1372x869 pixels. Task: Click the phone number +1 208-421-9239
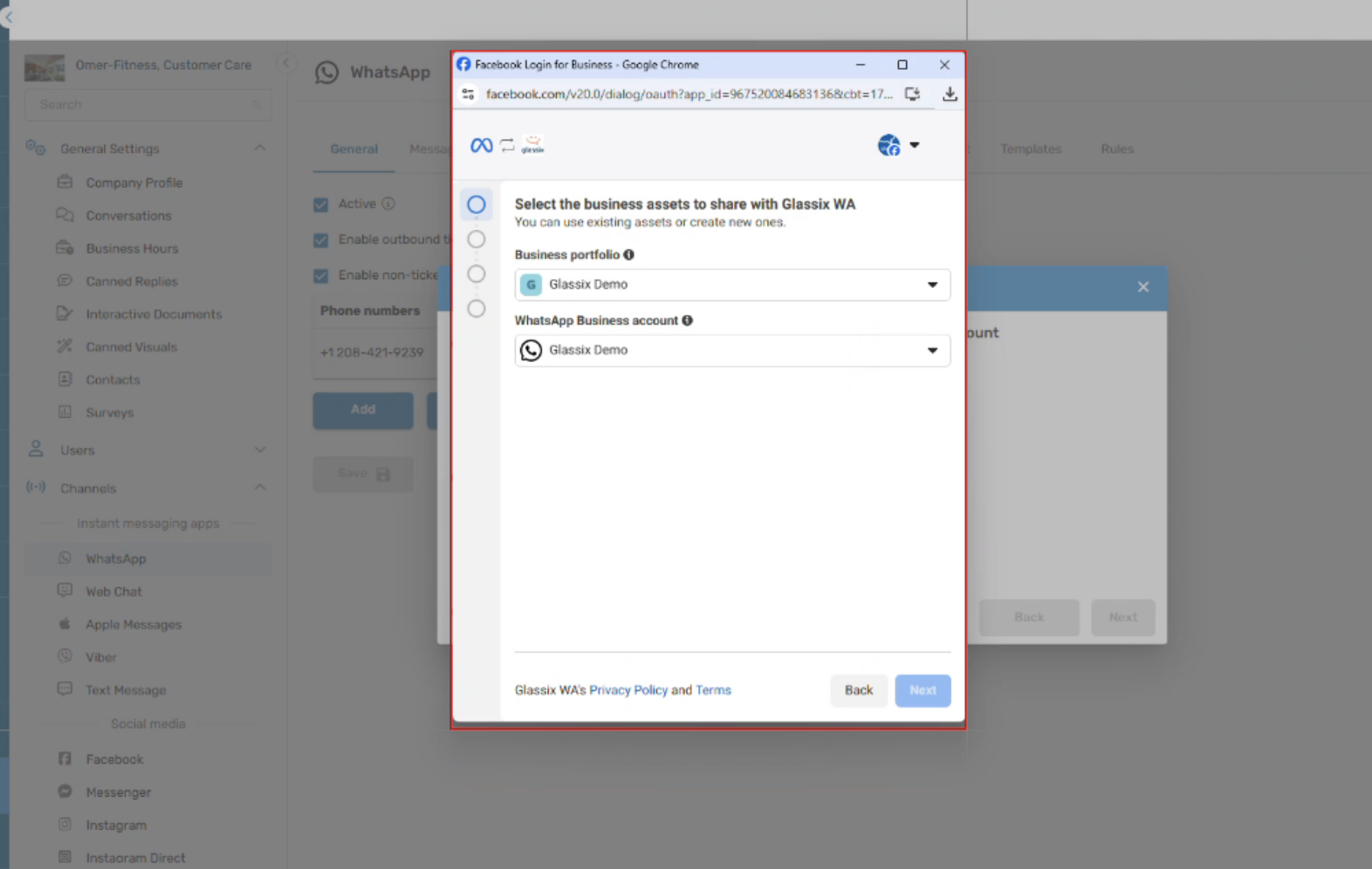pyautogui.click(x=372, y=352)
